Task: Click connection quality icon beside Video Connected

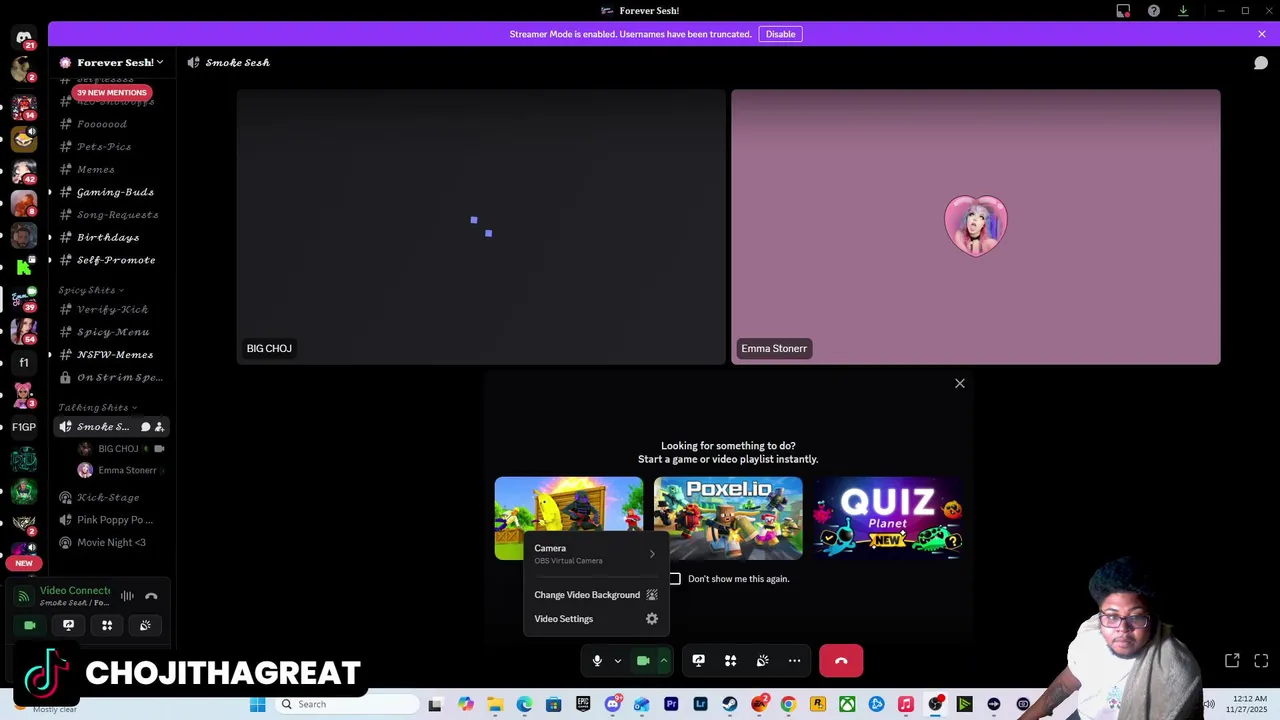Action: (x=24, y=596)
